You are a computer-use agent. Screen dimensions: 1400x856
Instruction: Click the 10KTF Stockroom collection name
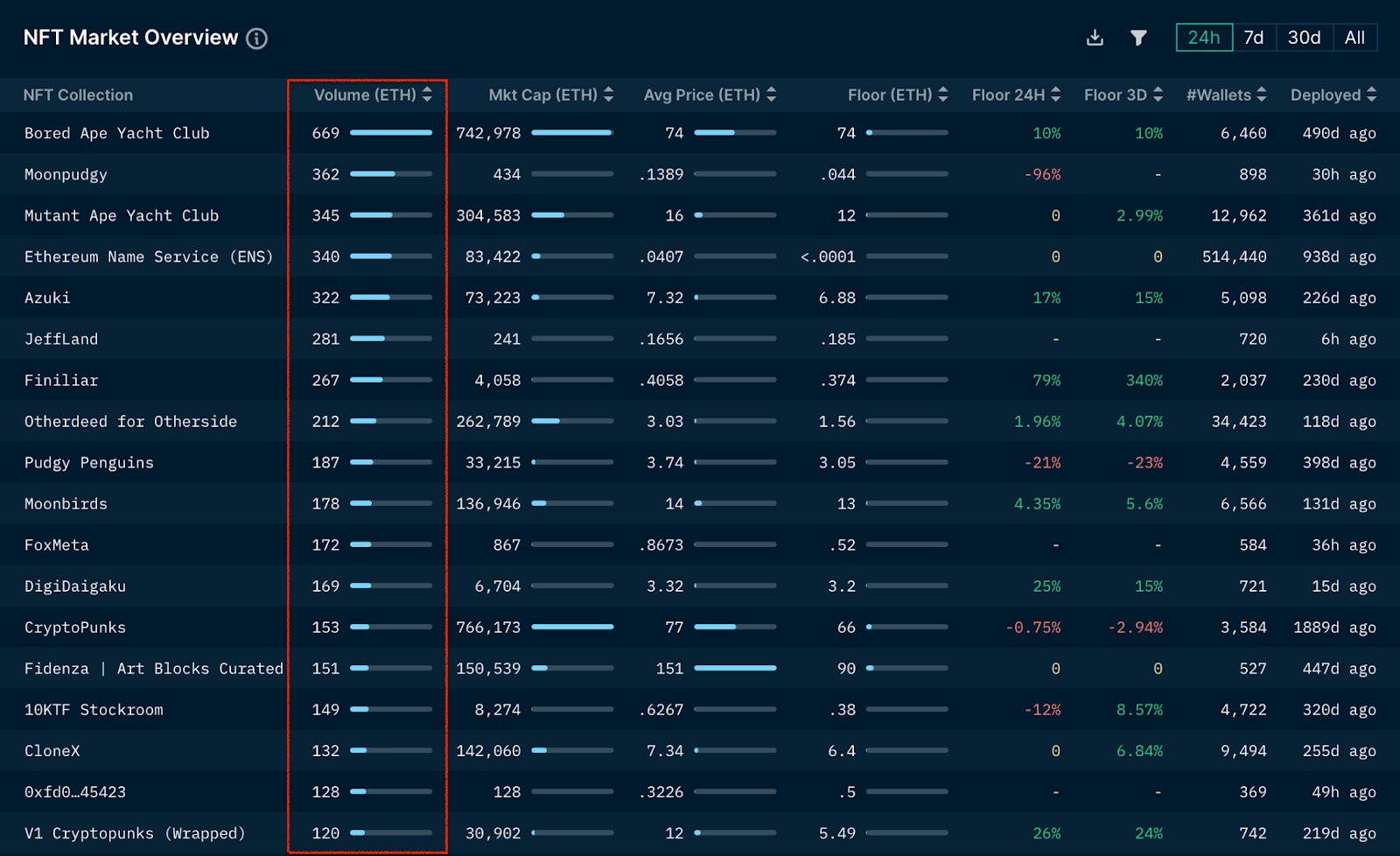94,709
